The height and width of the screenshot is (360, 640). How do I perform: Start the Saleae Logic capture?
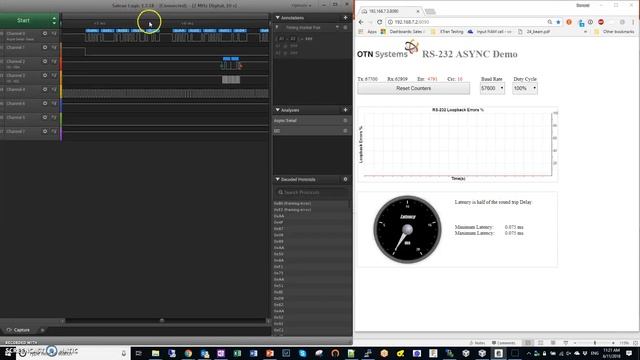tap(23, 20)
